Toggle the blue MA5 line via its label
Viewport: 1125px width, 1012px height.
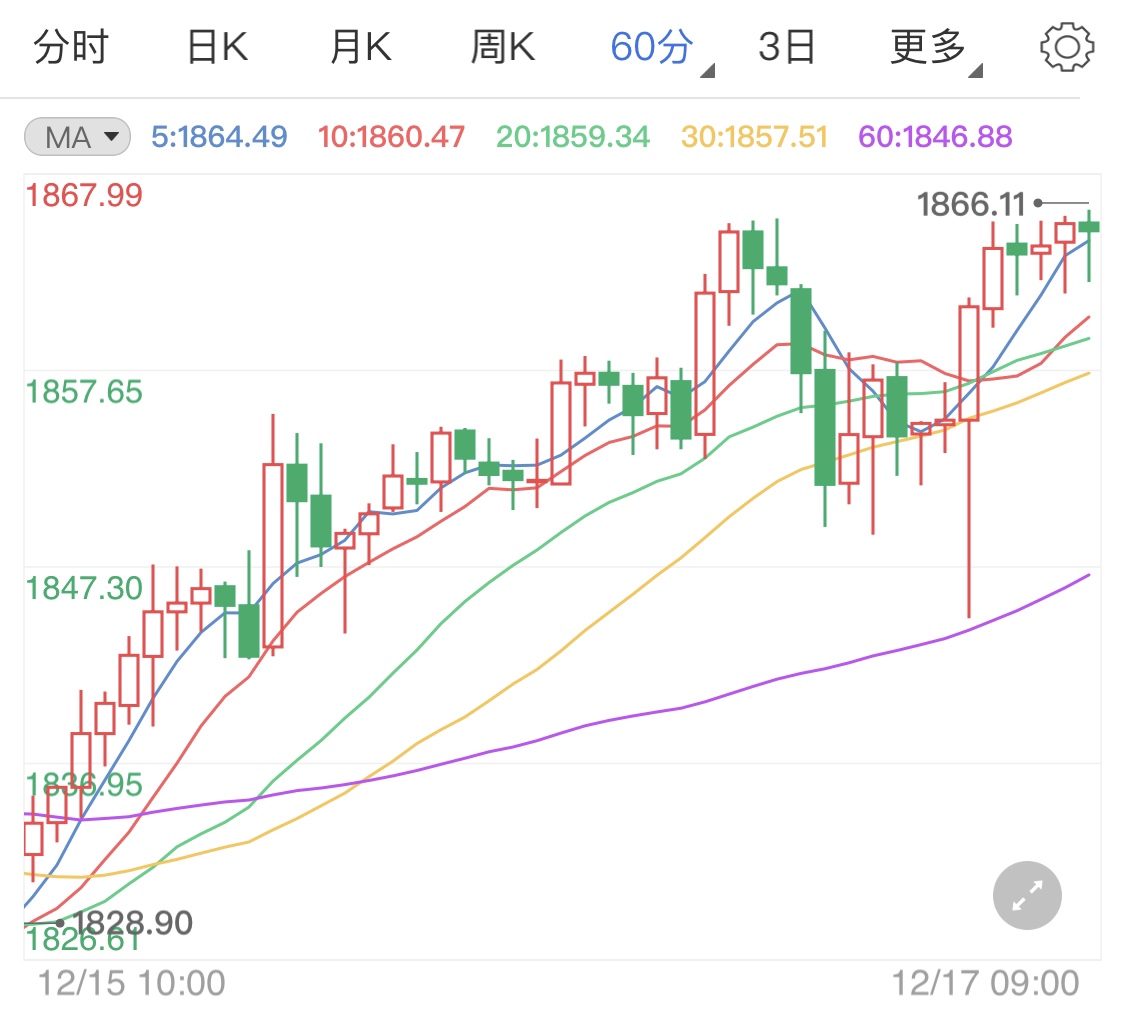click(x=220, y=137)
